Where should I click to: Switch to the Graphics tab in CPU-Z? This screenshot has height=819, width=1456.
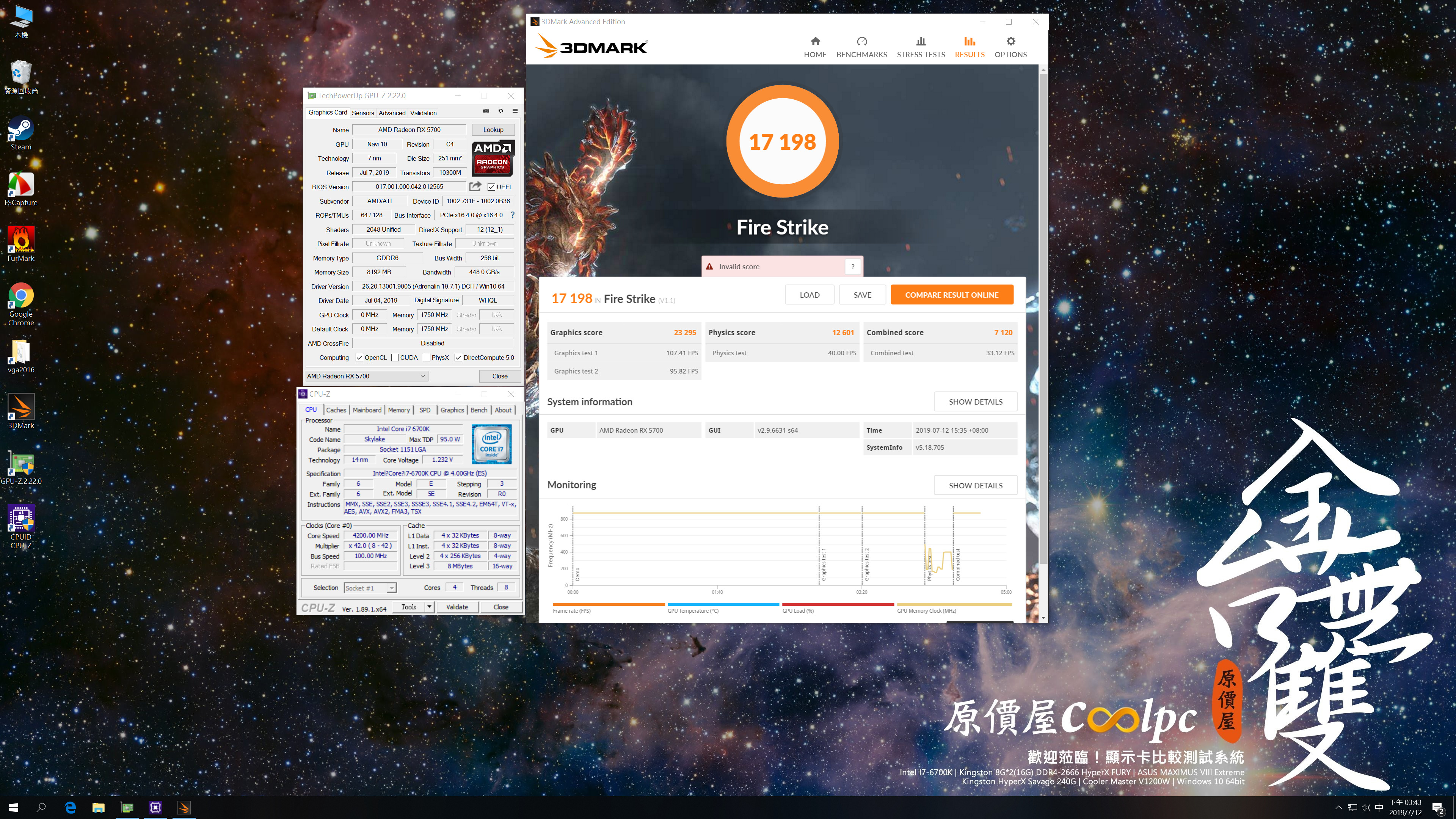[x=452, y=410]
